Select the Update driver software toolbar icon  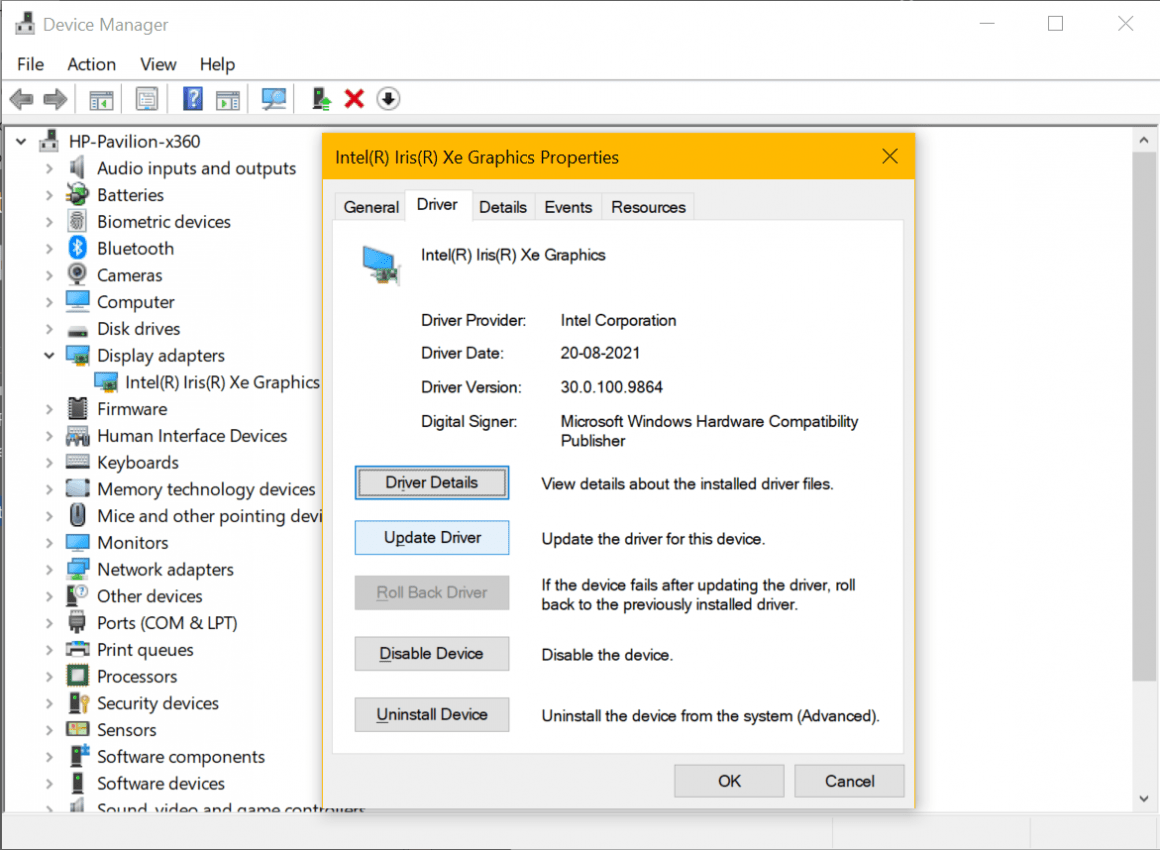point(320,98)
